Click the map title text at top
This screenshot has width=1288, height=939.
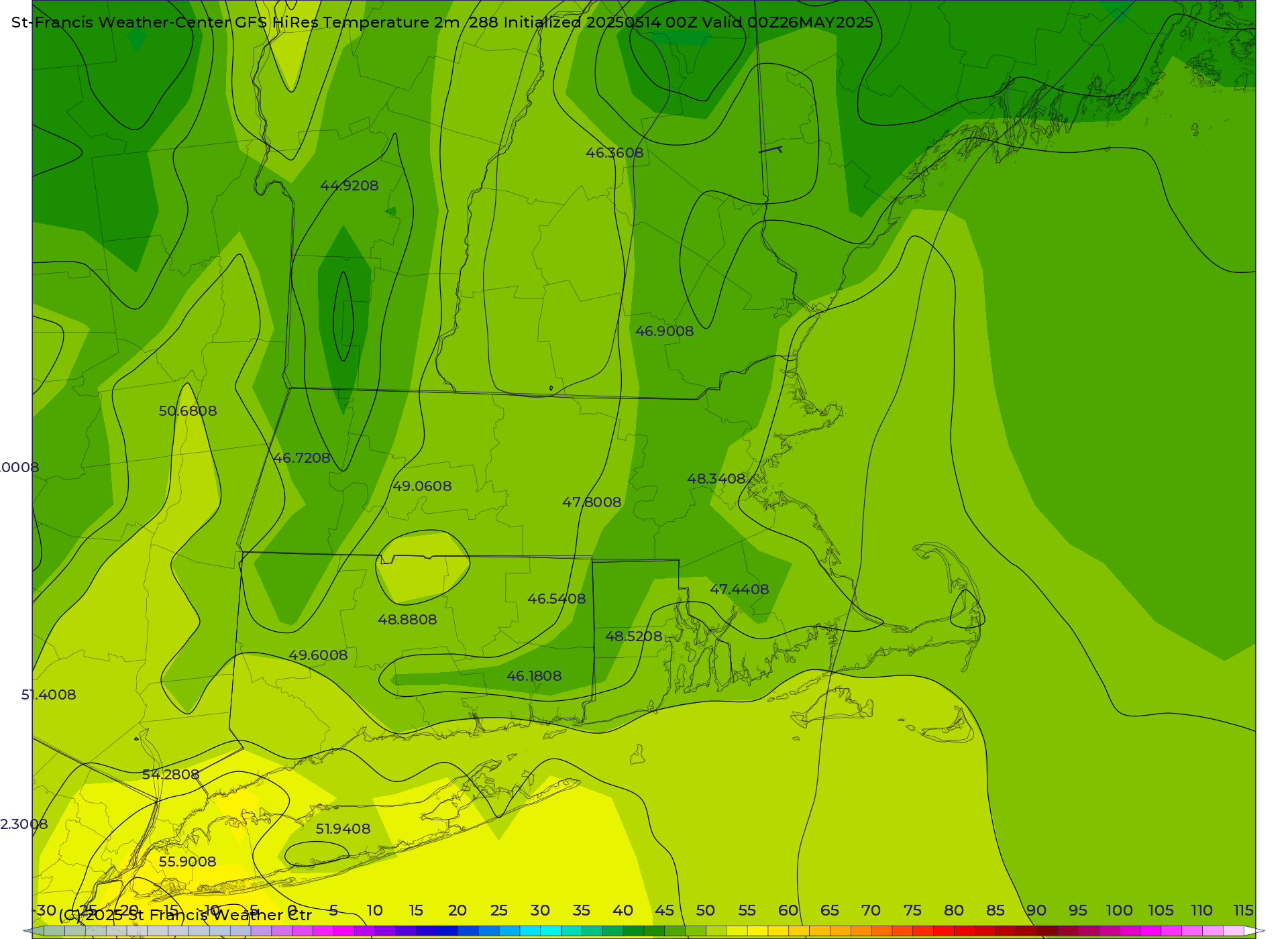click(x=442, y=22)
